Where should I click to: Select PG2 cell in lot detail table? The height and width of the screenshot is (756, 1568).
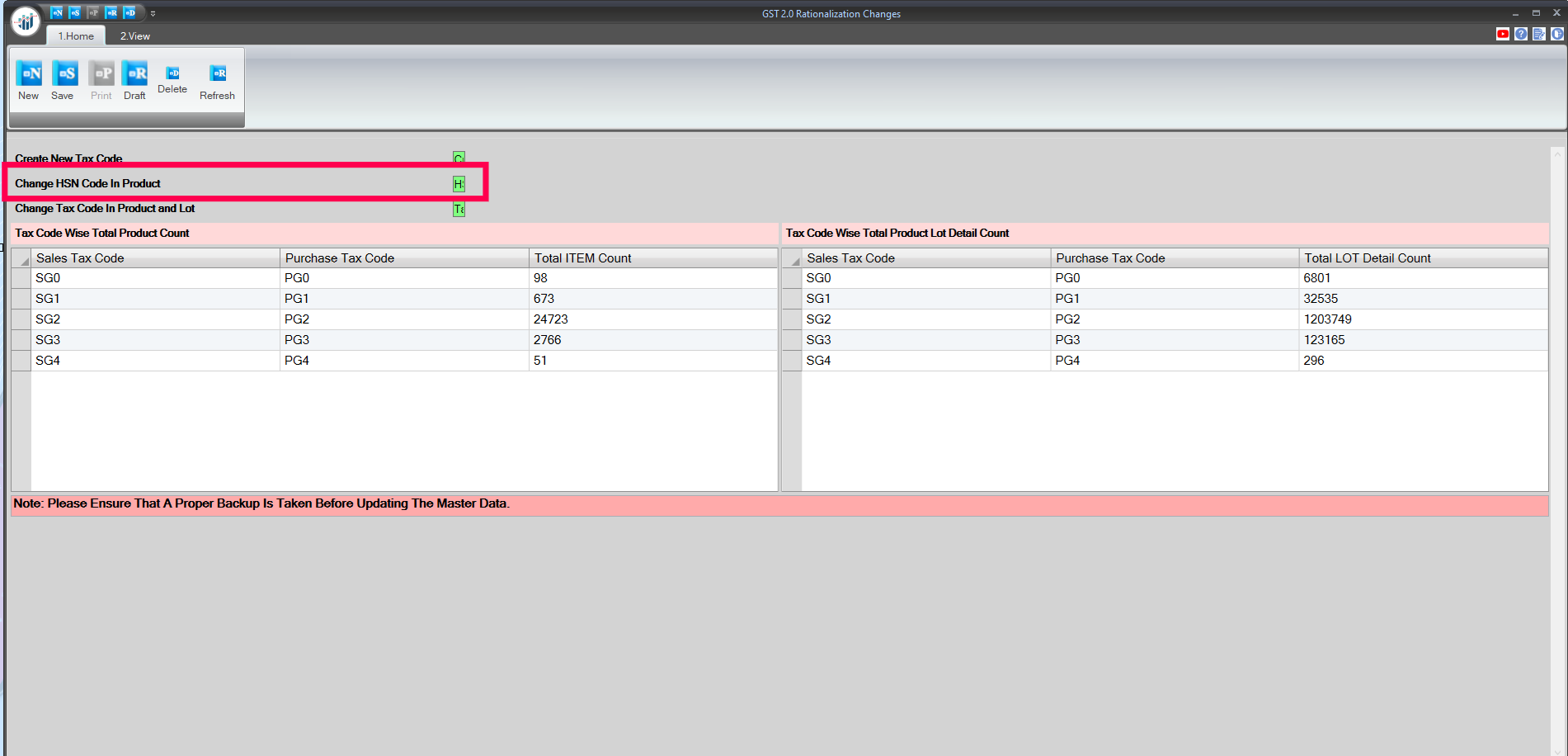tap(1175, 319)
